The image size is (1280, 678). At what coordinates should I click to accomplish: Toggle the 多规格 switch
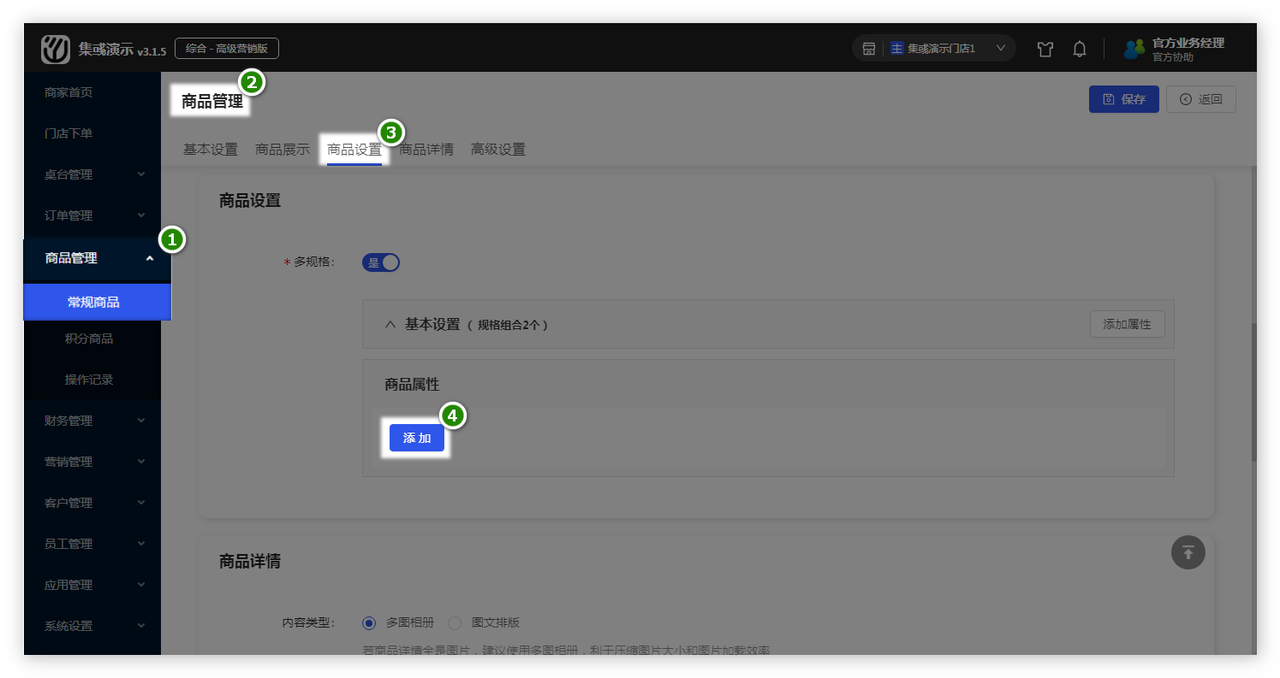[381, 262]
